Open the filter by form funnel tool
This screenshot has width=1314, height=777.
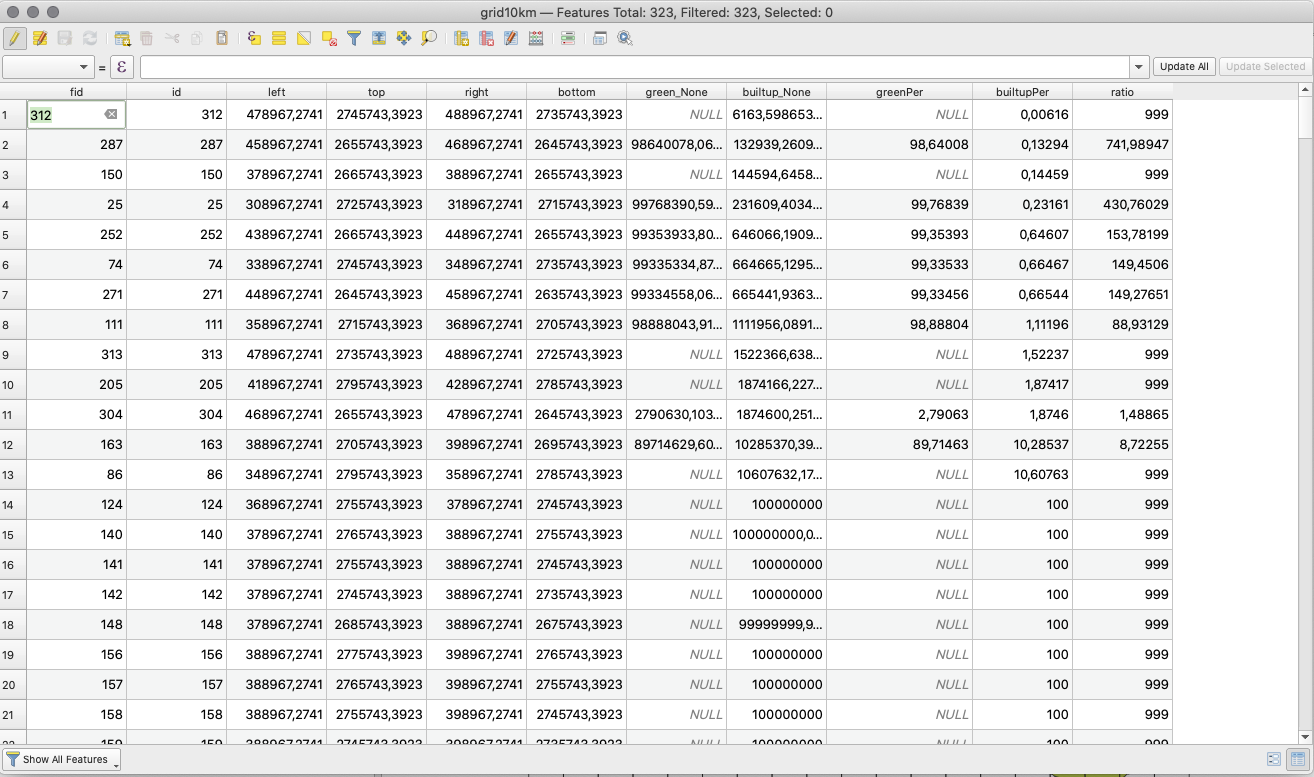[354, 38]
